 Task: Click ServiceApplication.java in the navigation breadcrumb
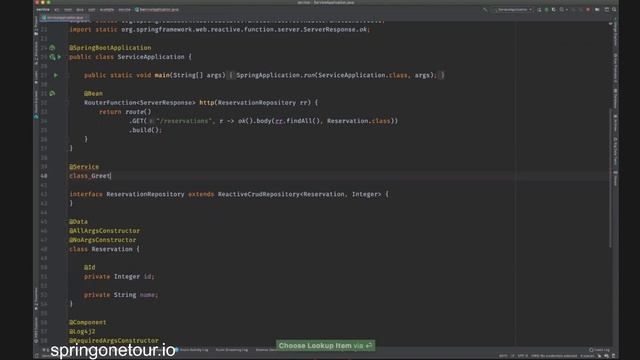pos(157,9)
